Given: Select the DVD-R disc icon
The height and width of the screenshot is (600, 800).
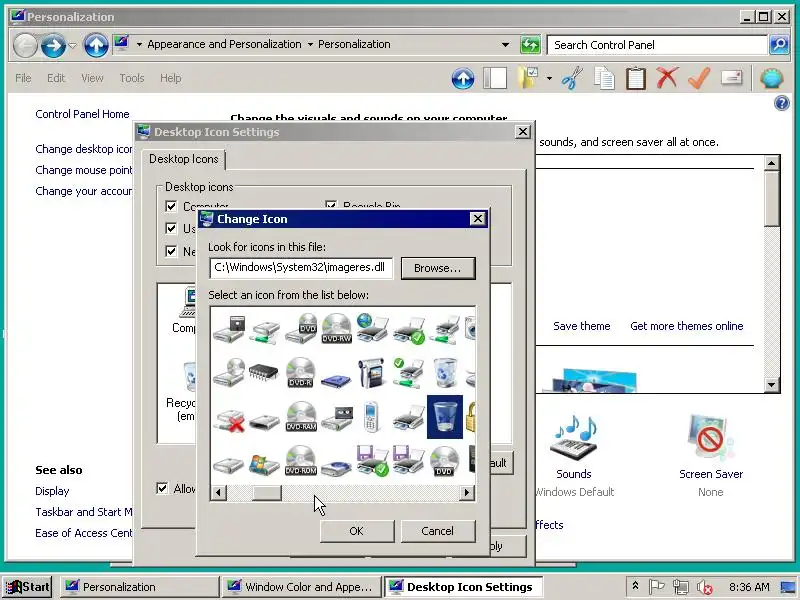Looking at the screenshot, I should (301, 372).
